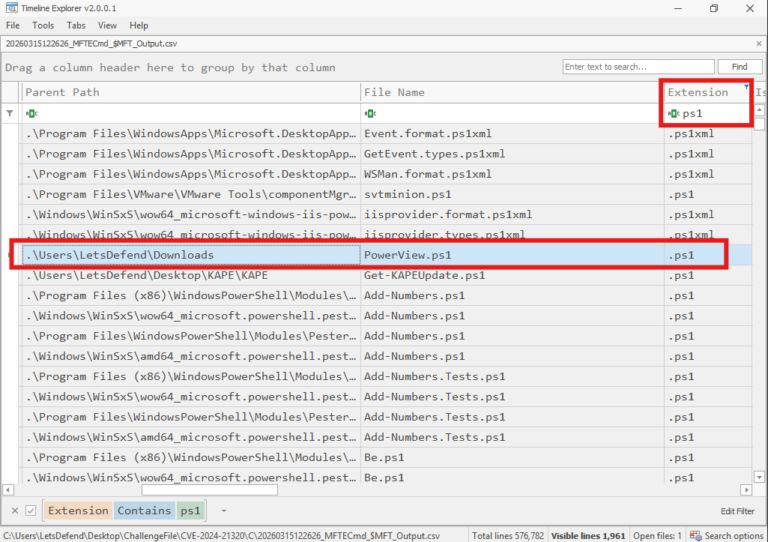This screenshot has width=768, height=542.
Task: Select the KAPE\KAPE parent path cell
Action: [x=190, y=275]
